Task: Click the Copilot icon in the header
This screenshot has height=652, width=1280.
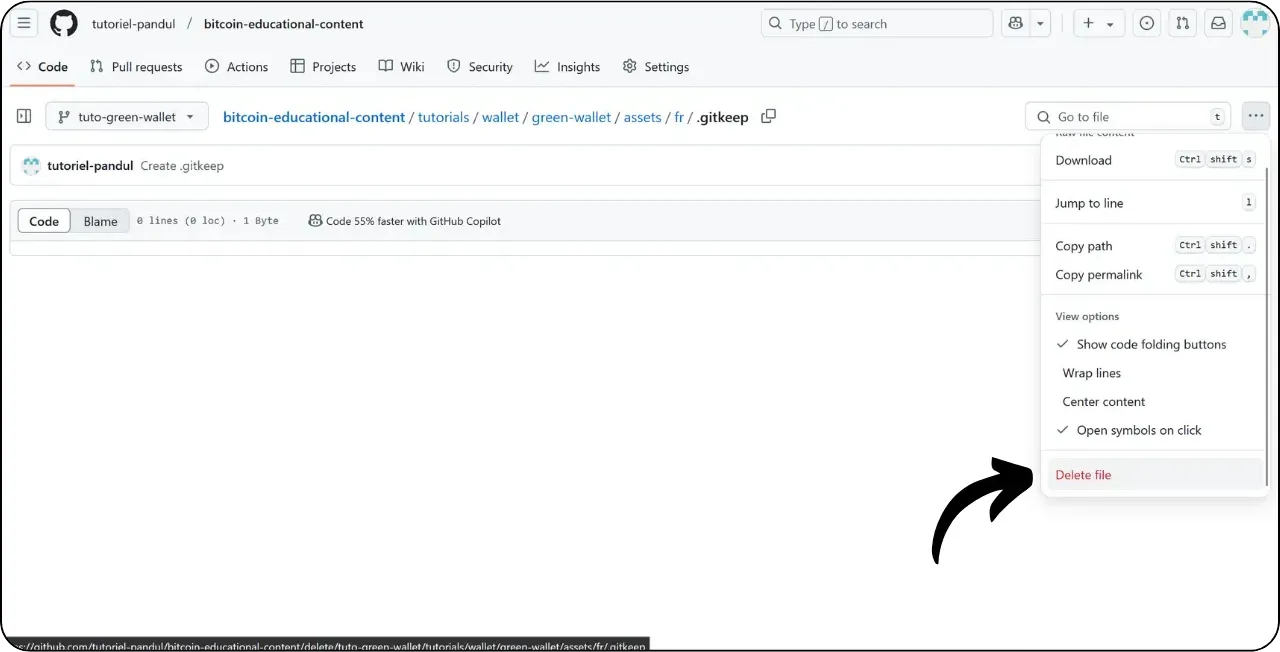Action: coord(1014,23)
